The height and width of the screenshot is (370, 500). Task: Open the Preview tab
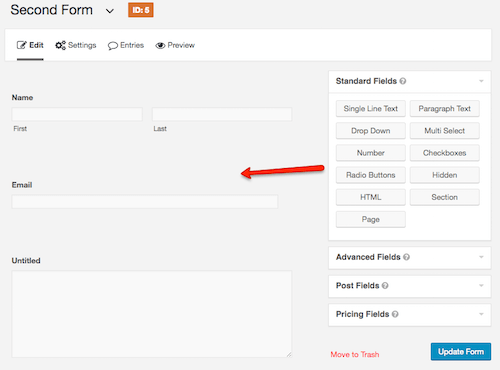175,45
